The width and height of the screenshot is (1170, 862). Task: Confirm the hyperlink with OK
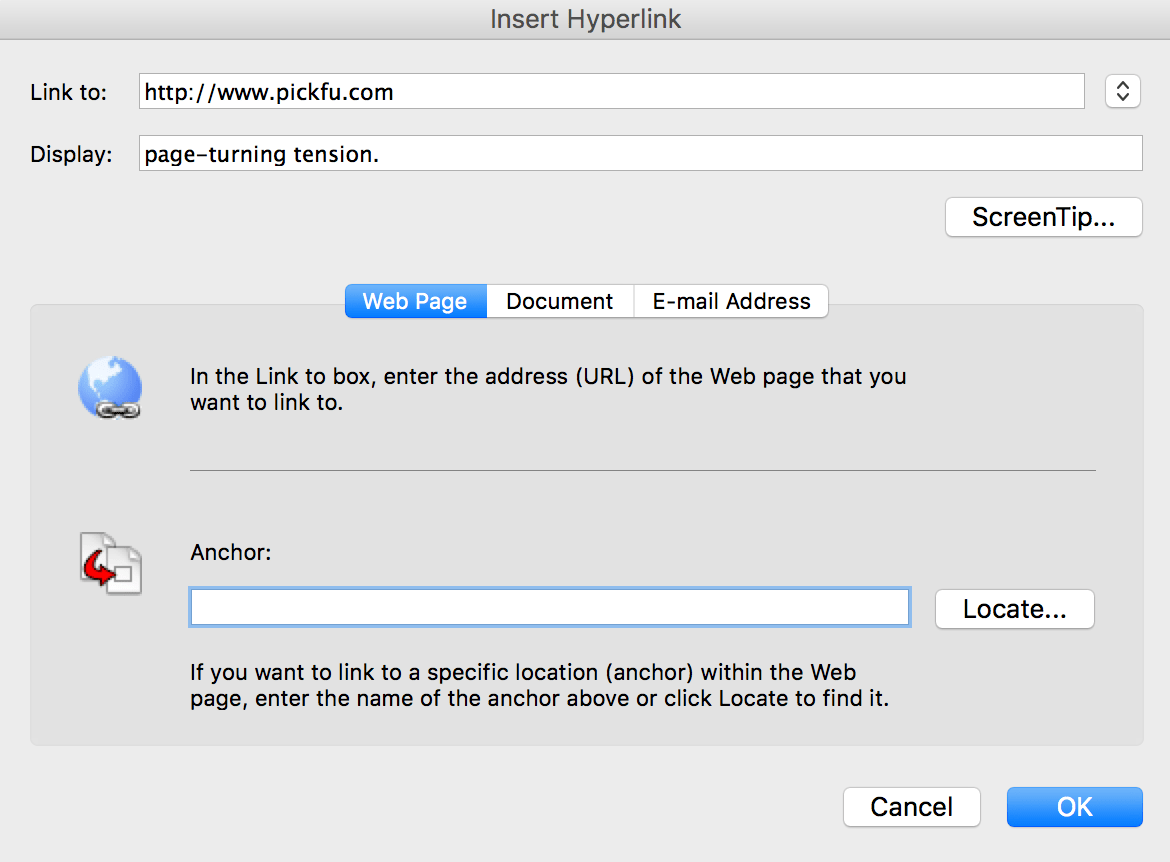point(1074,807)
